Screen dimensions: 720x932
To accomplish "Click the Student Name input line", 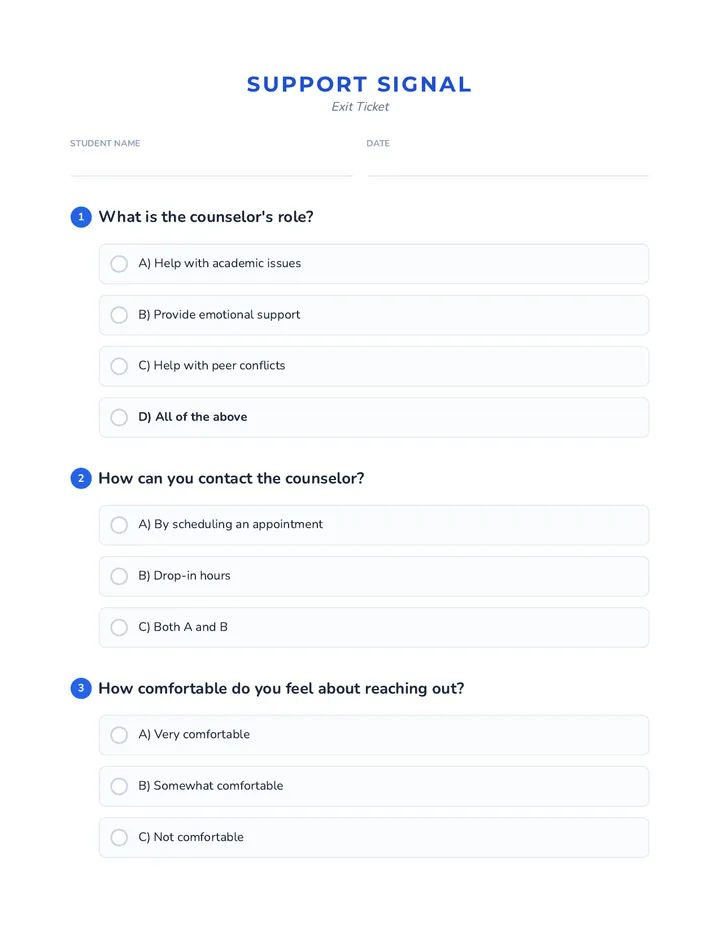I will (211, 165).
